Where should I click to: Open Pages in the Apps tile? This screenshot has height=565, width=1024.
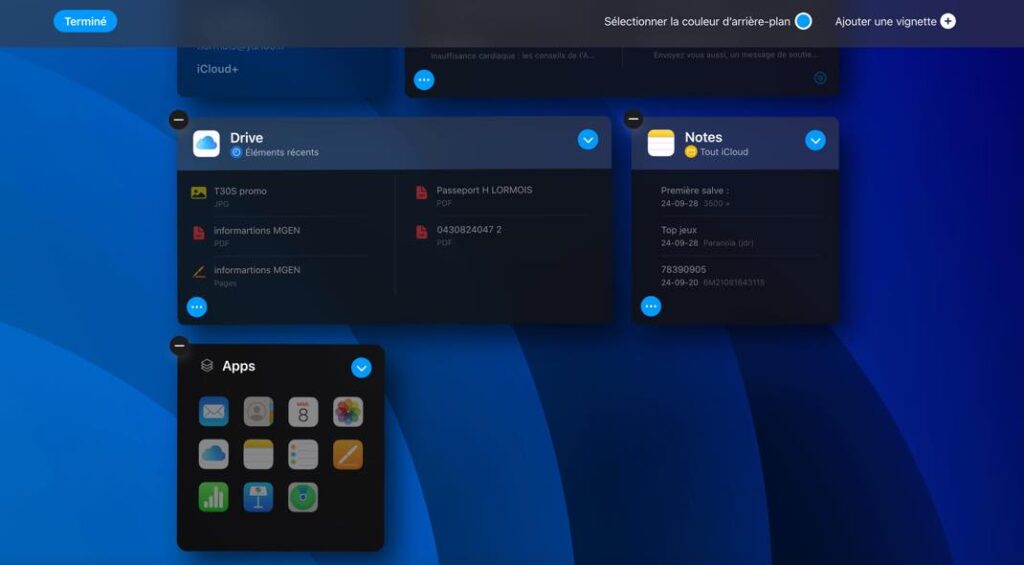point(348,454)
